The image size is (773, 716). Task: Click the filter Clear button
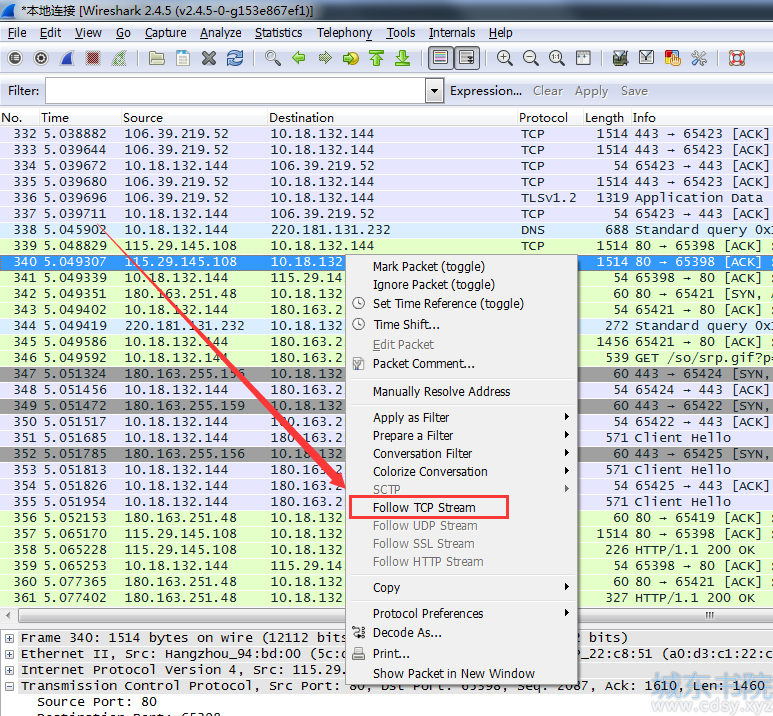coord(548,91)
